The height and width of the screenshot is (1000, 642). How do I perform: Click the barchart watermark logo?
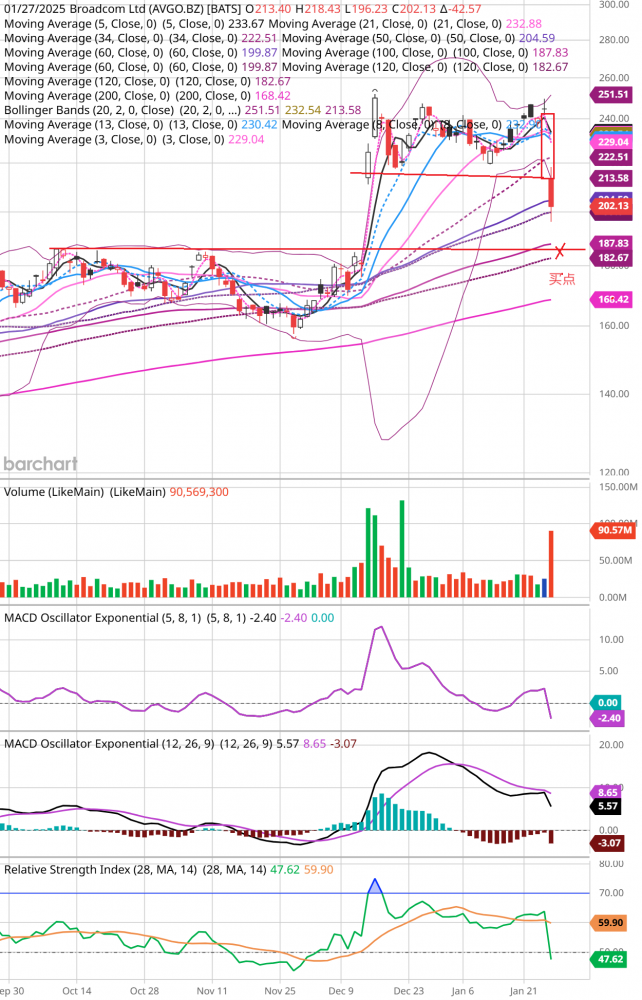(40, 464)
